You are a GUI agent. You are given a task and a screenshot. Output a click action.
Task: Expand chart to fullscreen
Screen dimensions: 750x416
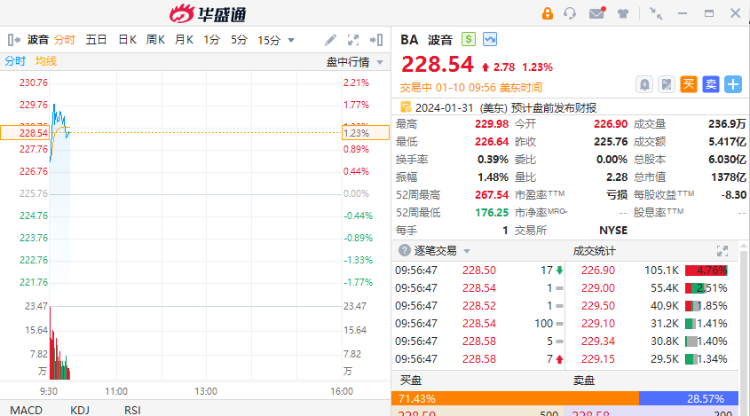pos(353,40)
